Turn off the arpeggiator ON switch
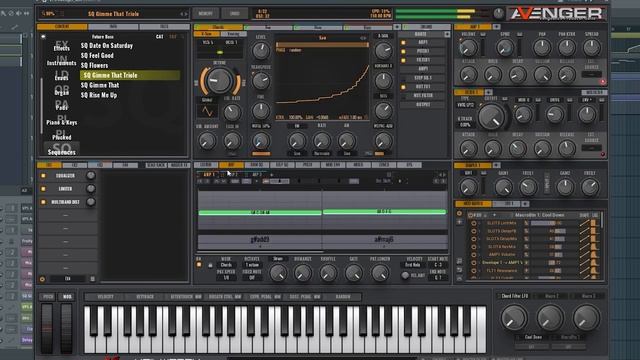This screenshot has width=640, height=360. point(199,265)
